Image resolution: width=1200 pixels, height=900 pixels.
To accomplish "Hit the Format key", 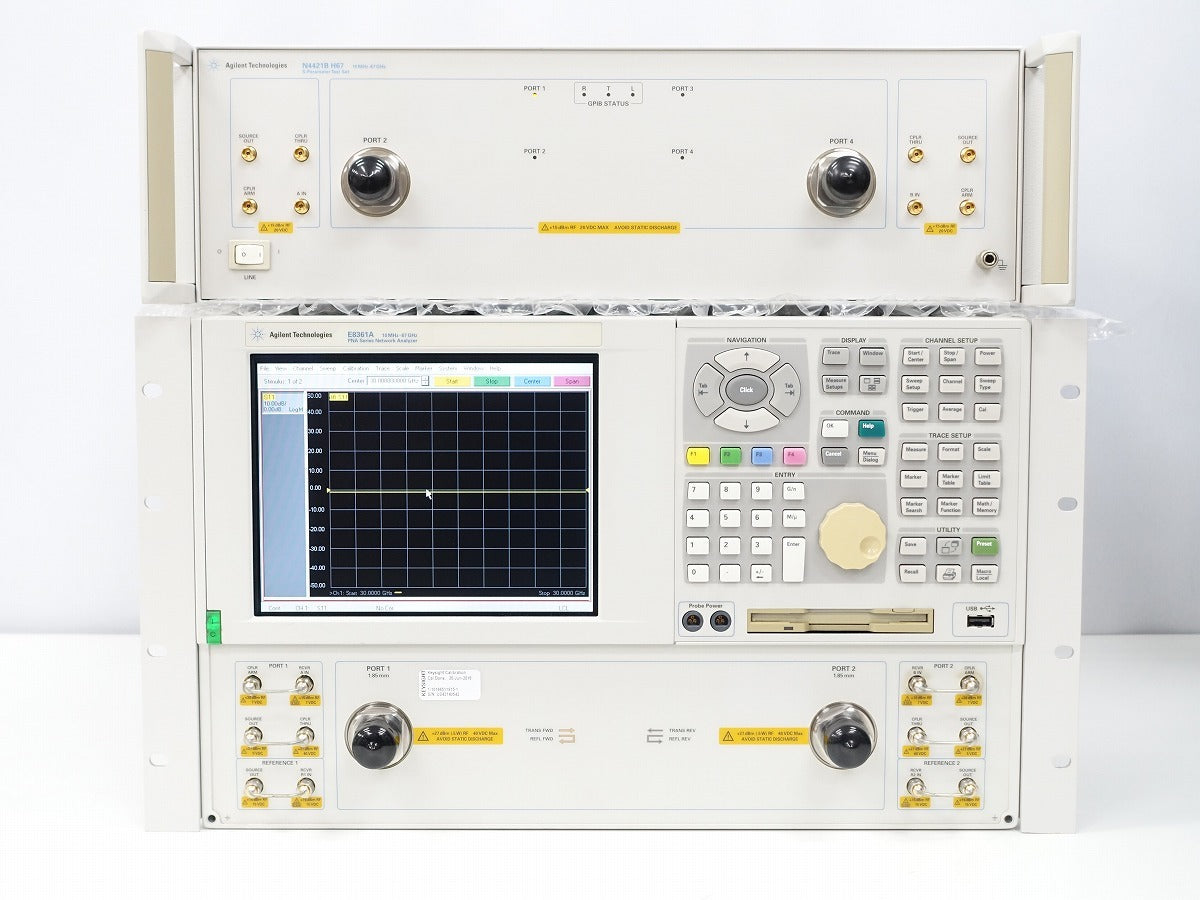I will coord(950,451).
